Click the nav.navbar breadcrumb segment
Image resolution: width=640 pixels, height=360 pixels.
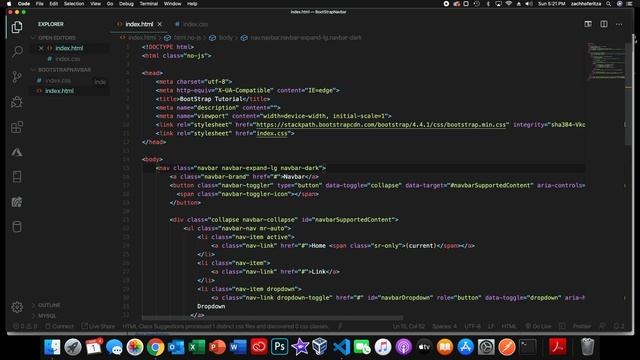tap(306, 38)
